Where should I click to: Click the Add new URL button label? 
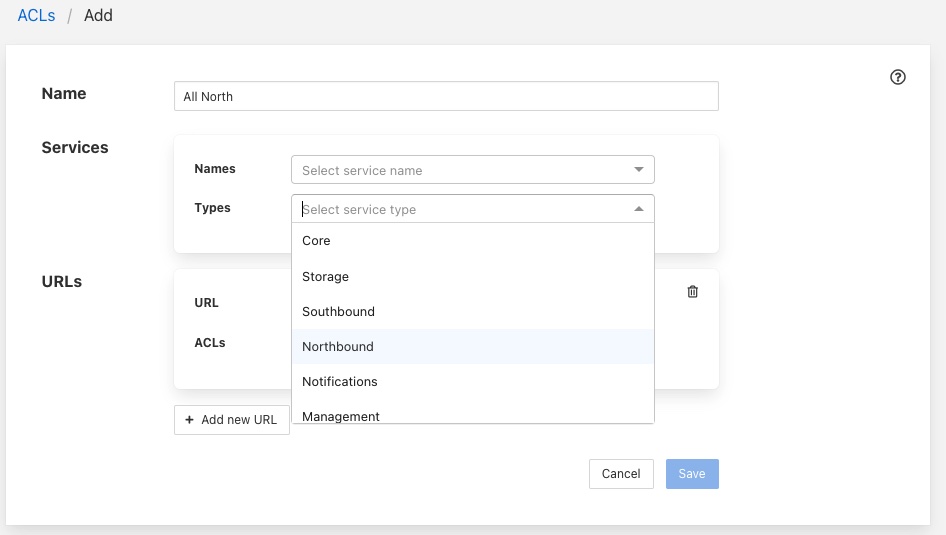239,420
